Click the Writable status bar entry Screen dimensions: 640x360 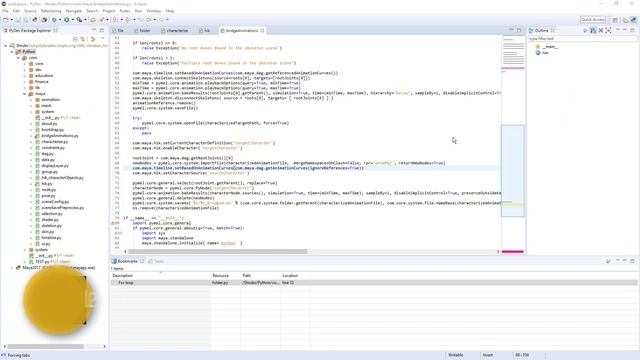coord(456,355)
